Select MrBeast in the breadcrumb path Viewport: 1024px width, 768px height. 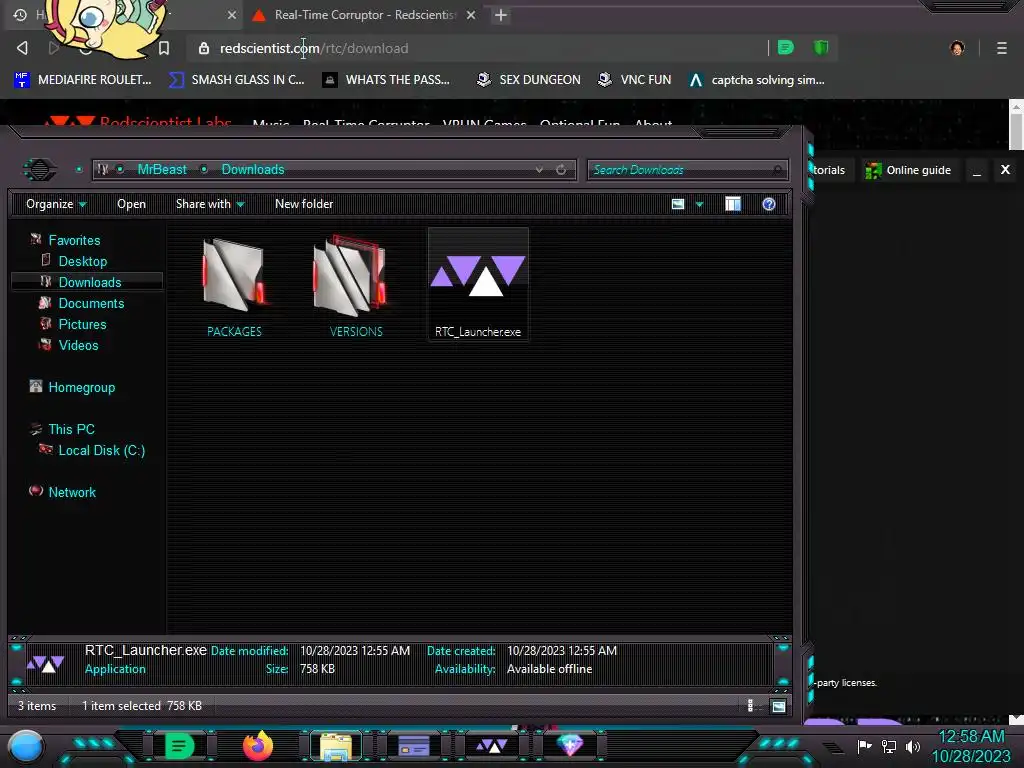click(x=162, y=170)
